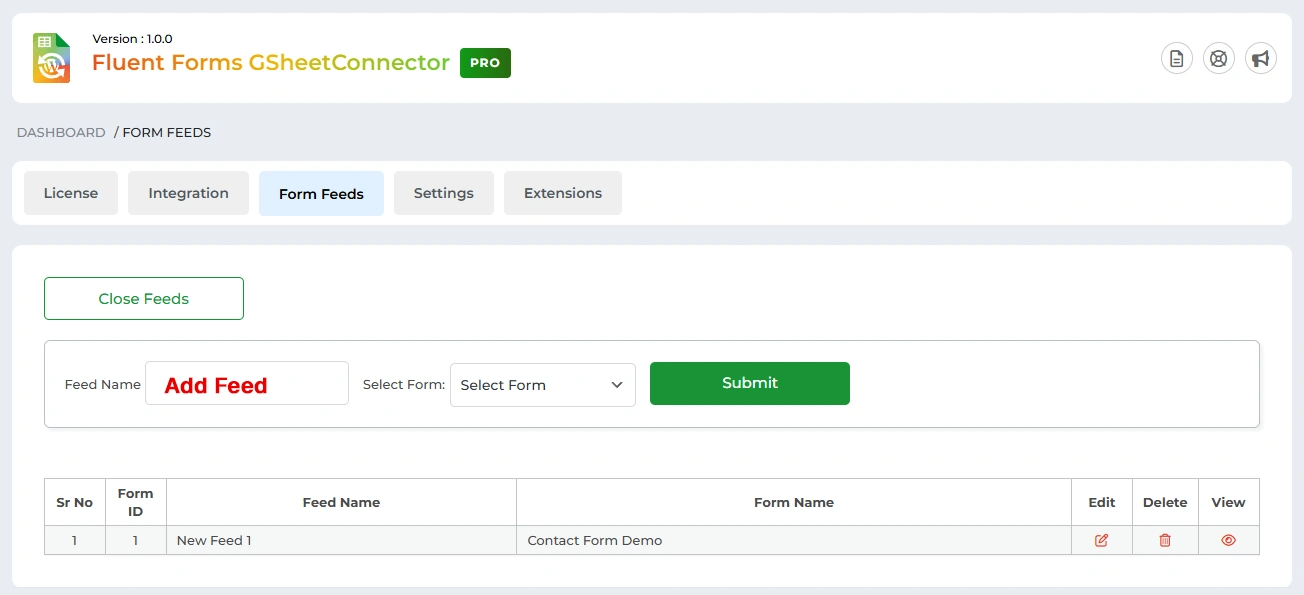Click the 'Contact Form Demo' cell
Viewport: 1304px width, 595px height.
794,540
